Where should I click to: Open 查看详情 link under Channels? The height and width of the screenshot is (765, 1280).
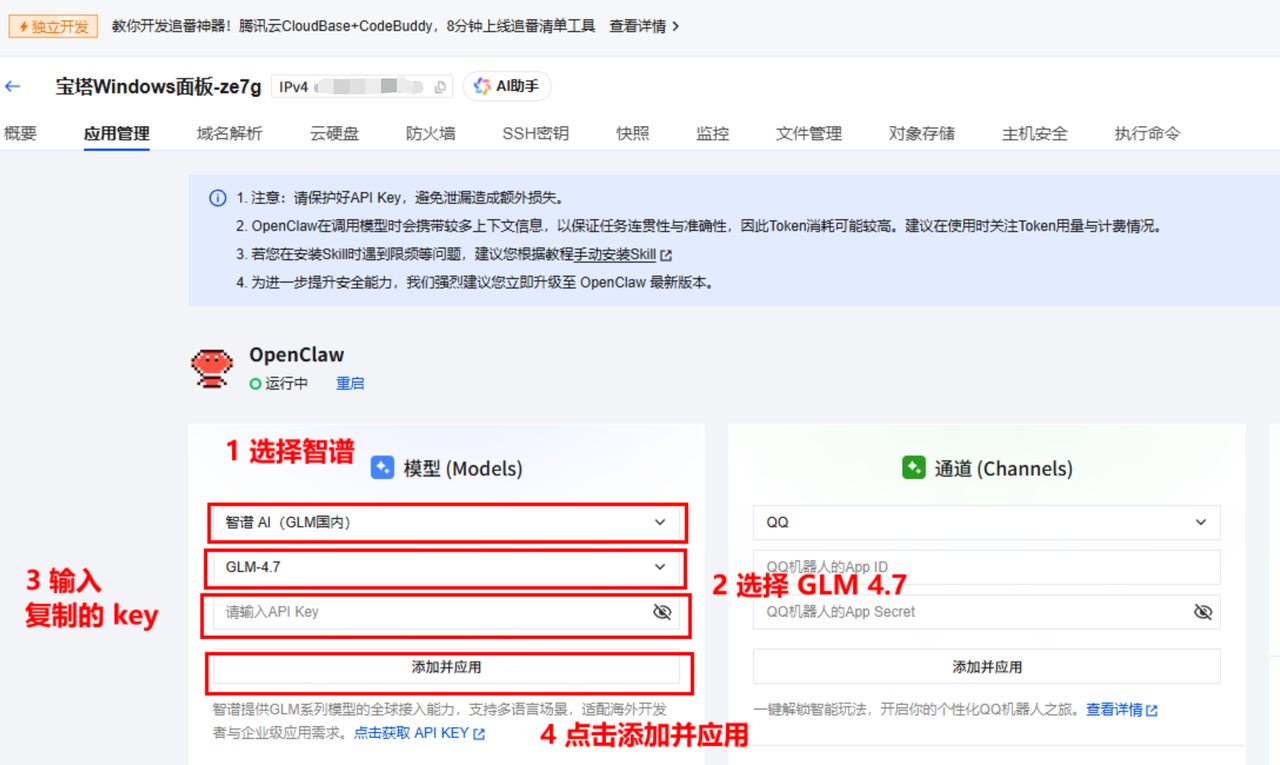pyautogui.click(x=1122, y=710)
